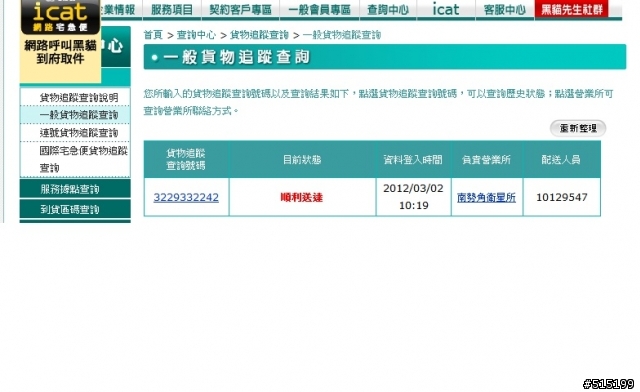This screenshot has width=640, height=392.
Task: Select 國際宅急便貨物追蹤查詢 in the sidebar
Action: [x=83, y=159]
